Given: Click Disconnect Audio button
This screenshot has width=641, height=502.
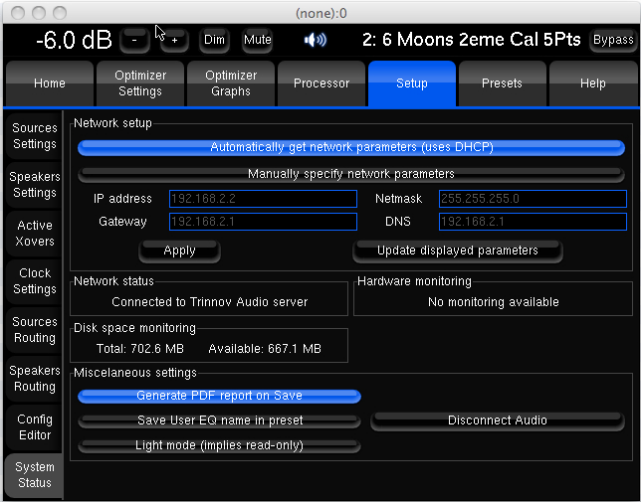Looking at the screenshot, I should pyautogui.click(x=497, y=421).
